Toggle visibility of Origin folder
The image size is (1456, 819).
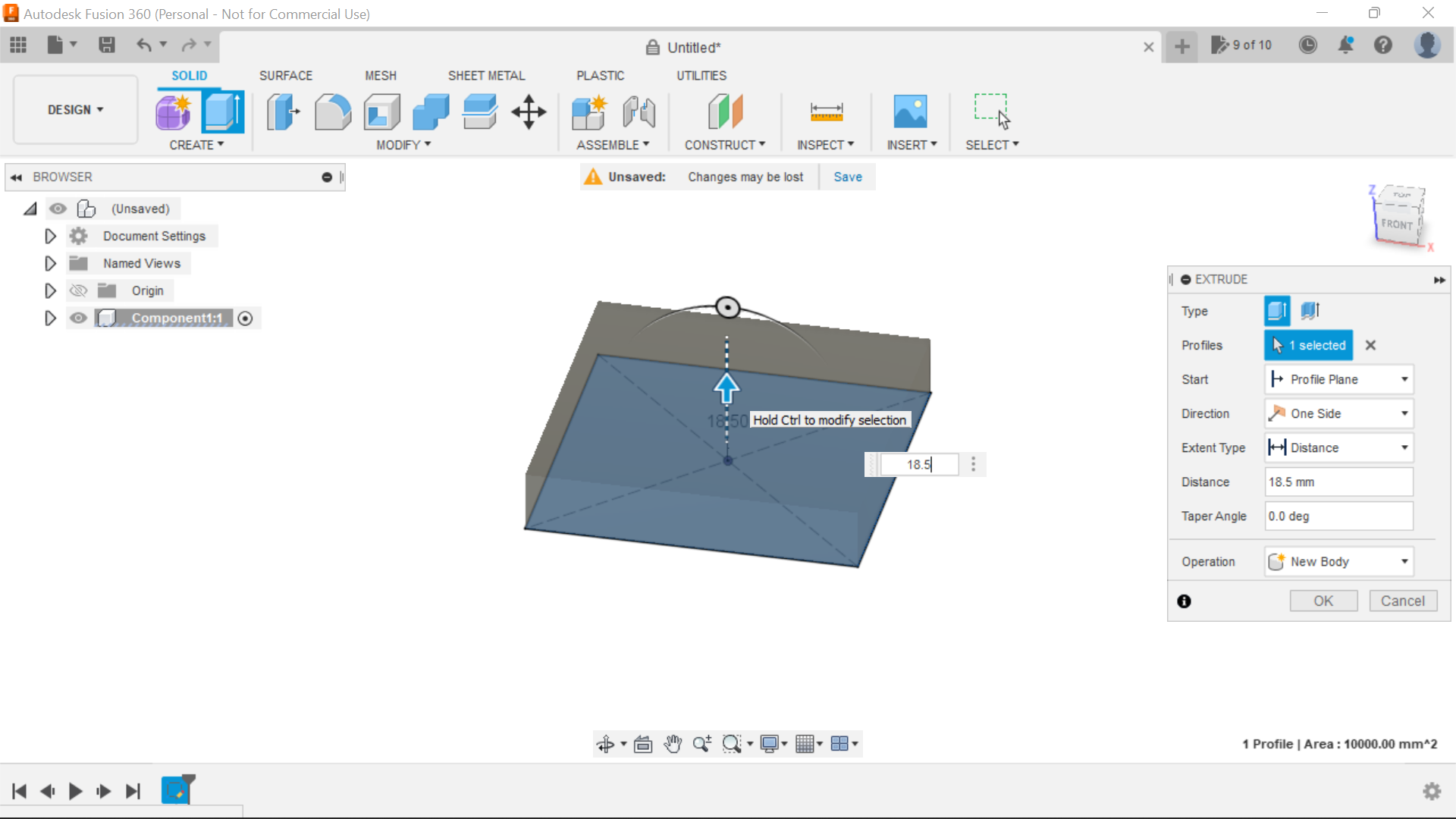(78, 290)
